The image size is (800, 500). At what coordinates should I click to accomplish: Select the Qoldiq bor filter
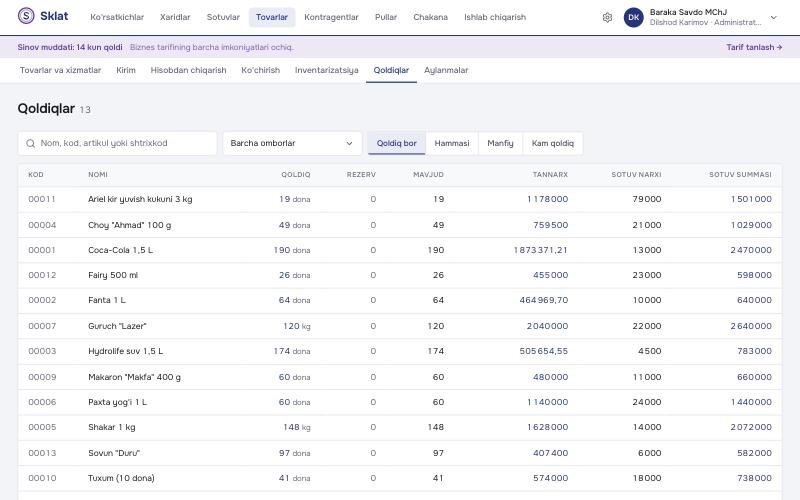(396, 143)
